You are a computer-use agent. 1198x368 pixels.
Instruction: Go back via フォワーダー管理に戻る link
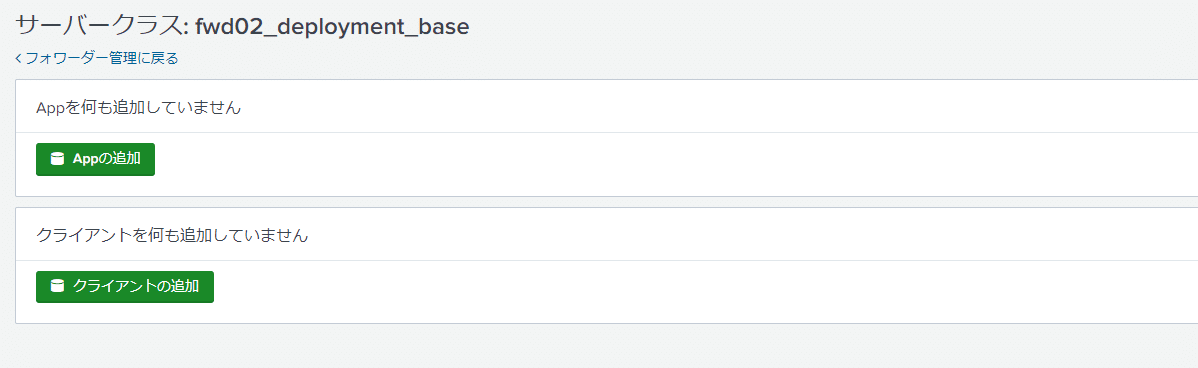tap(96, 58)
